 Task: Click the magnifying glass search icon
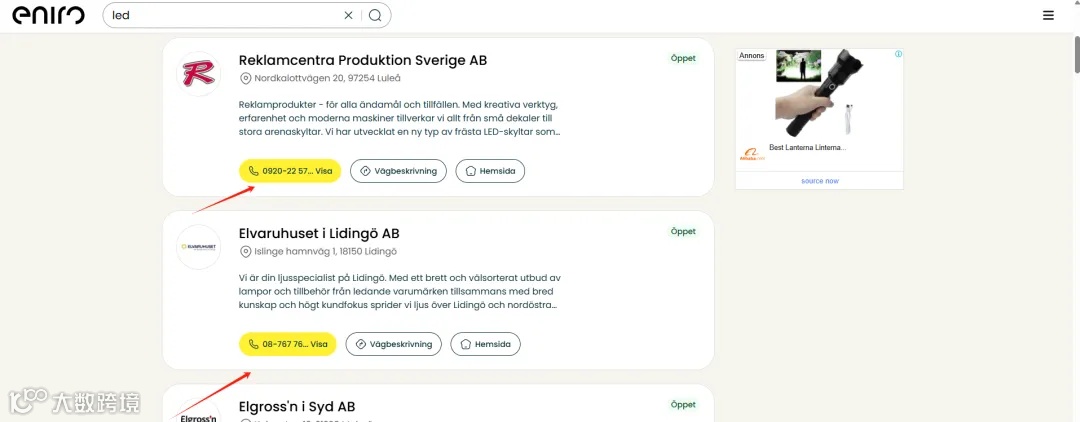tap(375, 16)
